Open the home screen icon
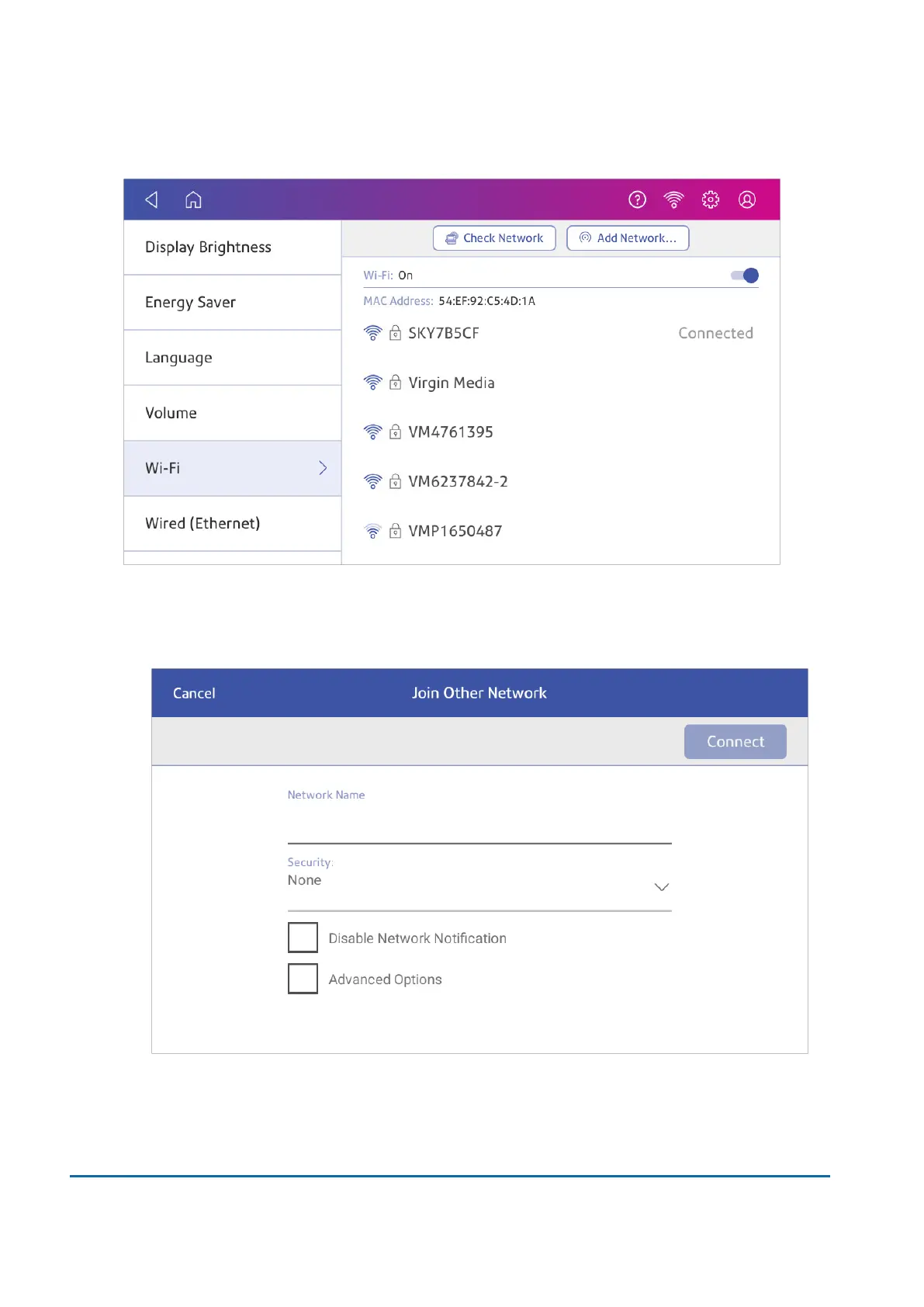Image resolution: width=924 pixels, height=1307 pixels. click(x=193, y=199)
